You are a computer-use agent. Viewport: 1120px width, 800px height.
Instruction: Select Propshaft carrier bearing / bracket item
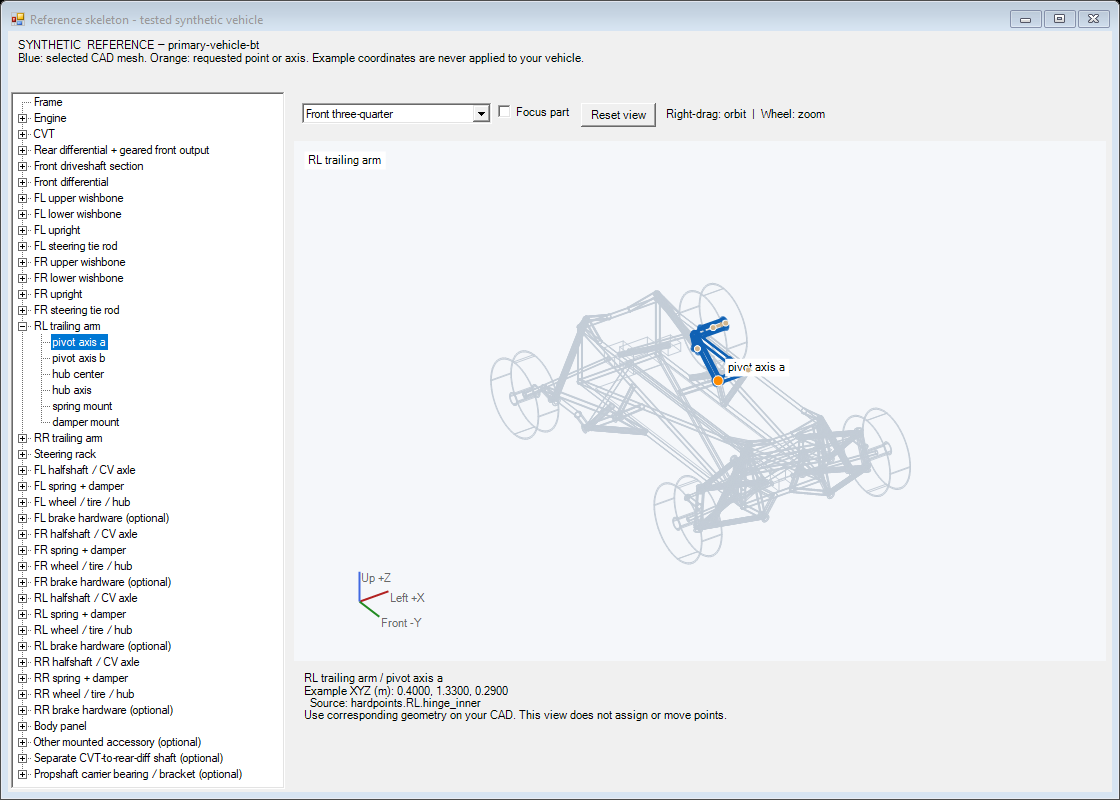tap(138, 774)
